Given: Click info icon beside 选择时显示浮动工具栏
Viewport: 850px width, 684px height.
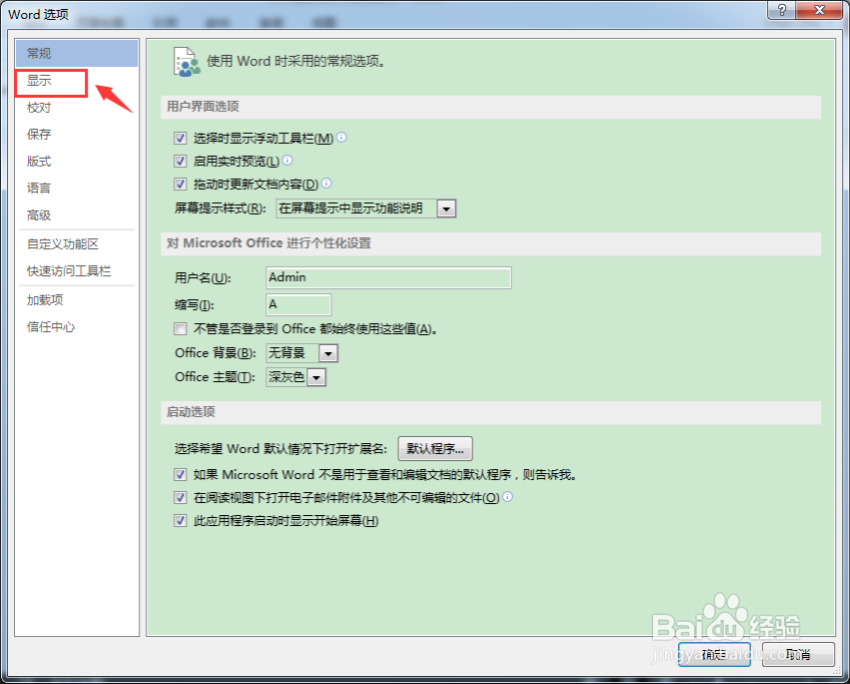Looking at the screenshot, I should (x=341, y=137).
